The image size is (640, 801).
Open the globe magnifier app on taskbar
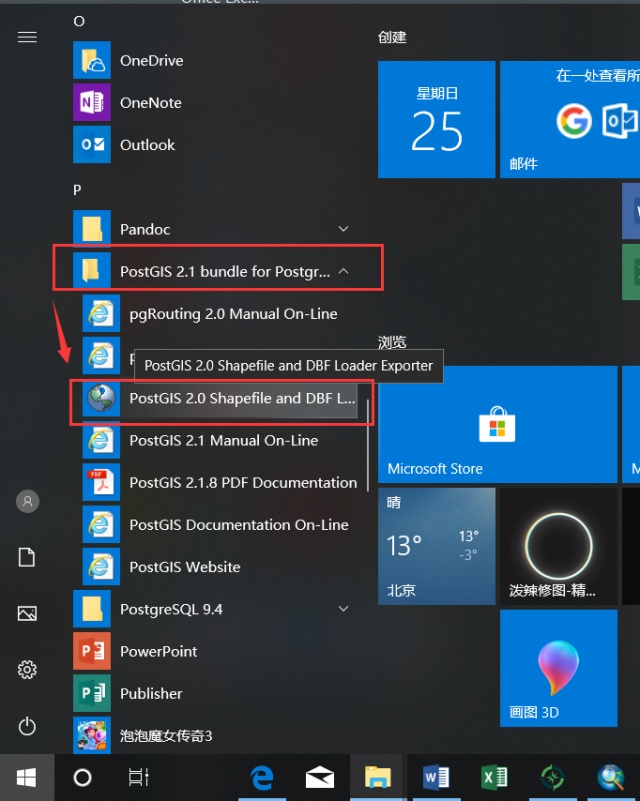point(611,778)
